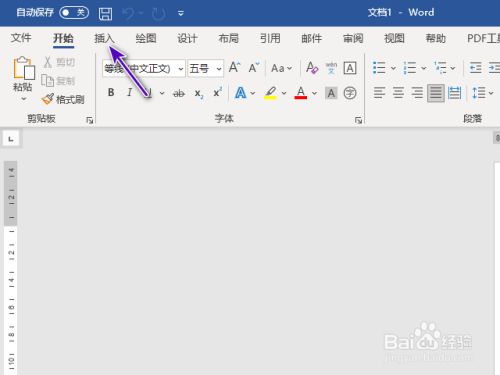The width and height of the screenshot is (500, 375).
Task: Expand the multilevel list dropdown arrow
Action: 453,68
